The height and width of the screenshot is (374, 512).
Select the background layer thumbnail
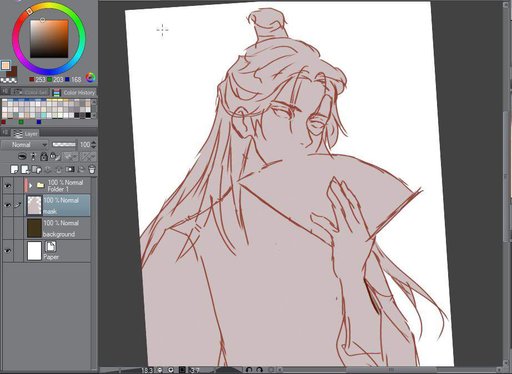coord(34,228)
